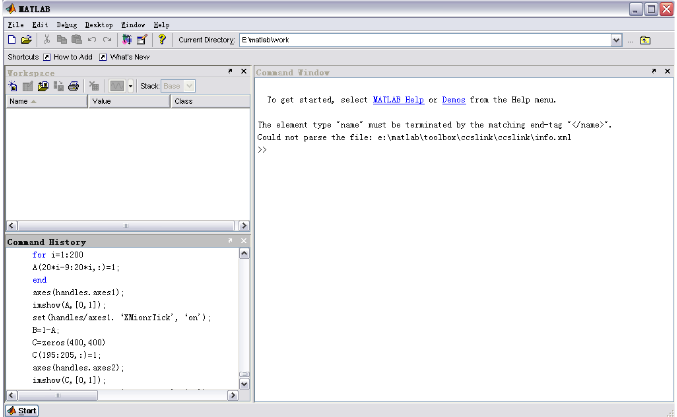Open the Stack Base dropdown
This screenshot has height=417, width=677.
tap(178, 86)
